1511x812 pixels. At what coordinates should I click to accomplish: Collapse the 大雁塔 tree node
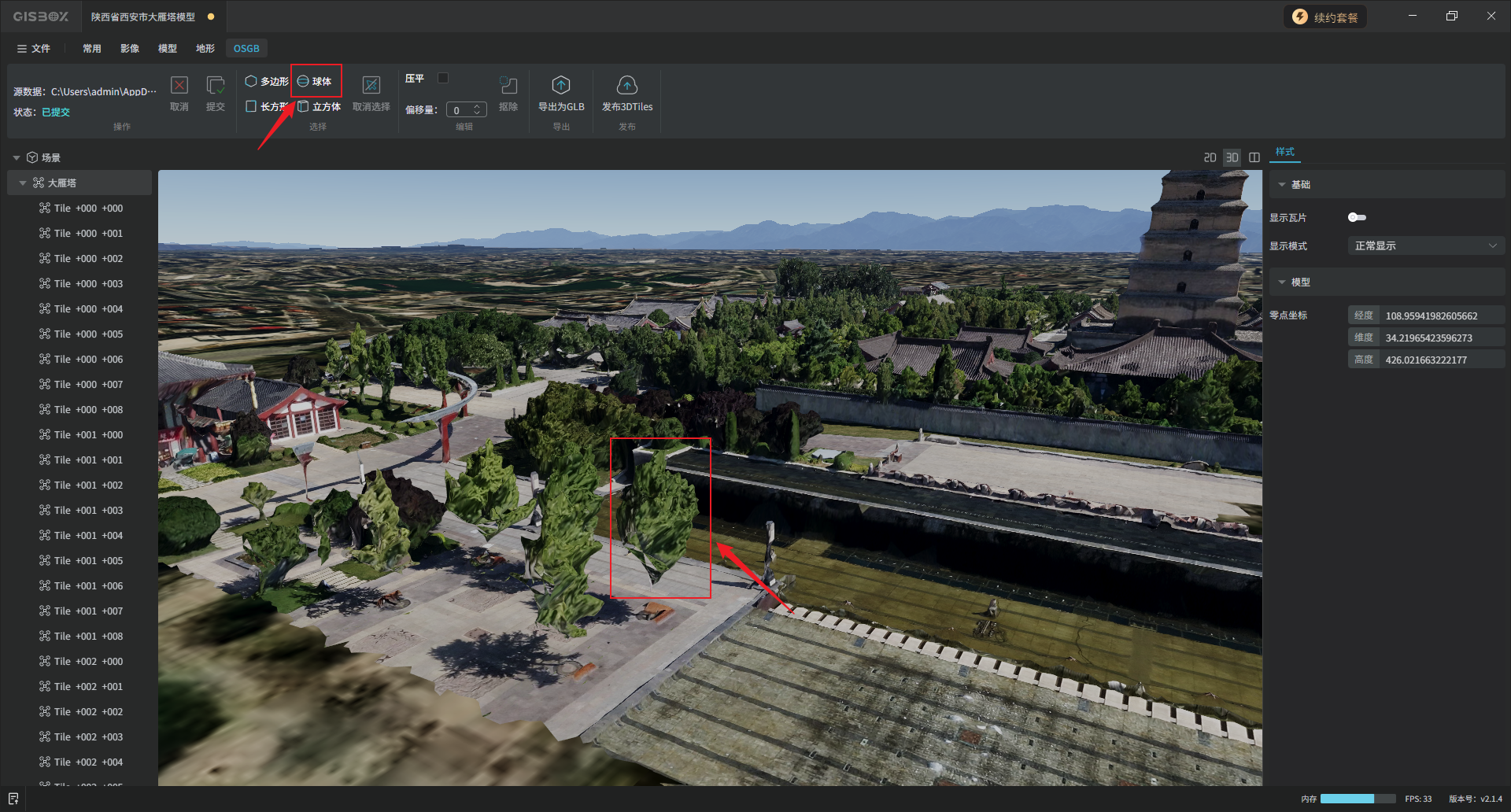pos(23,183)
